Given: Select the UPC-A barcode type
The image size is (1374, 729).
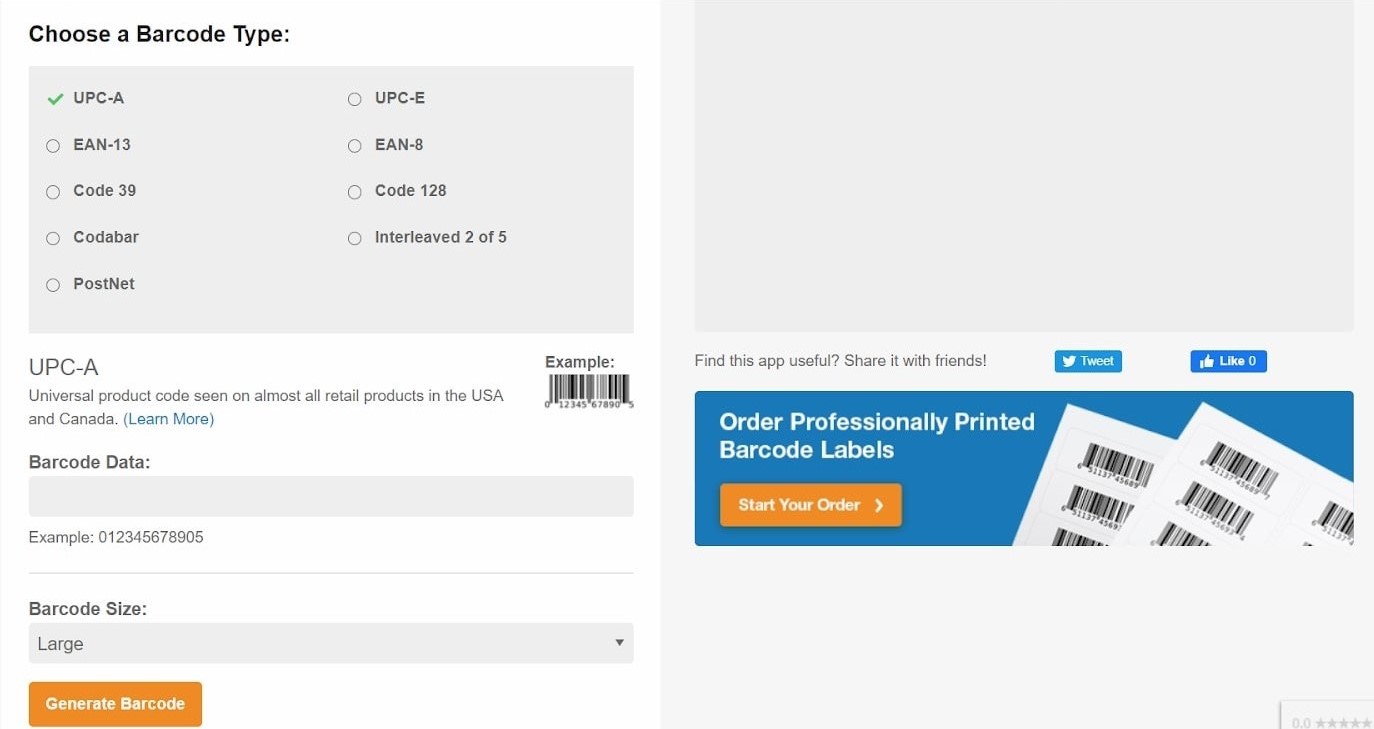Looking at the screenshot, I should tap(98, 98).
